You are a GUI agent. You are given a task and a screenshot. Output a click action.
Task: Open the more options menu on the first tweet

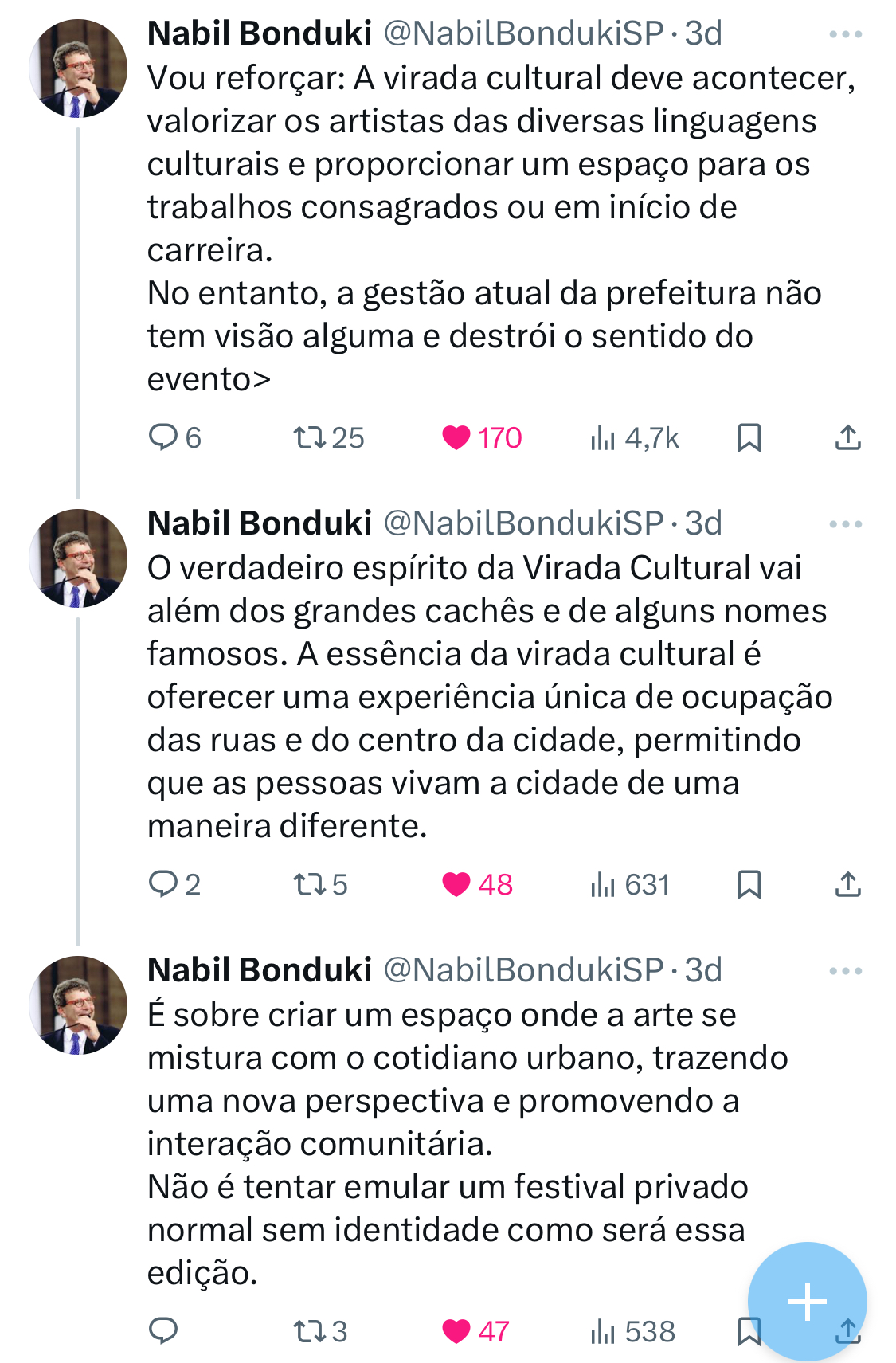click(844, 33)
